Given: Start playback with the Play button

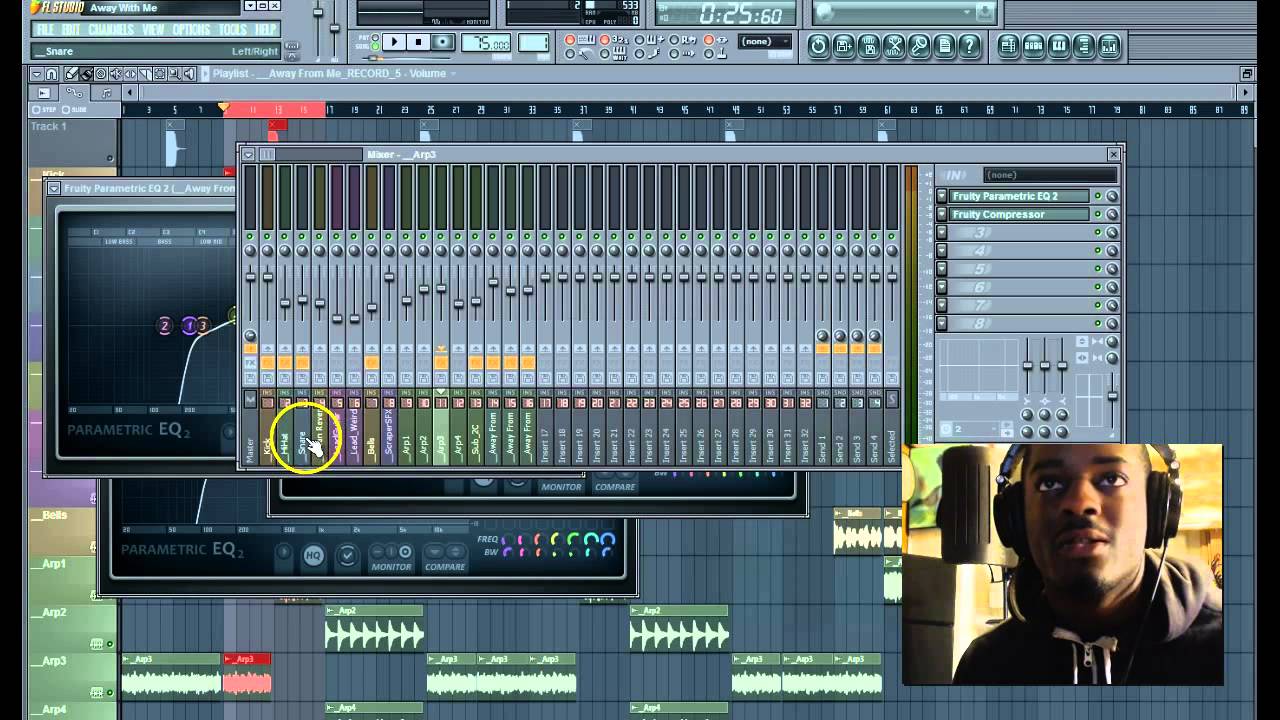Looking at the screenshot, I should point(394,42).
